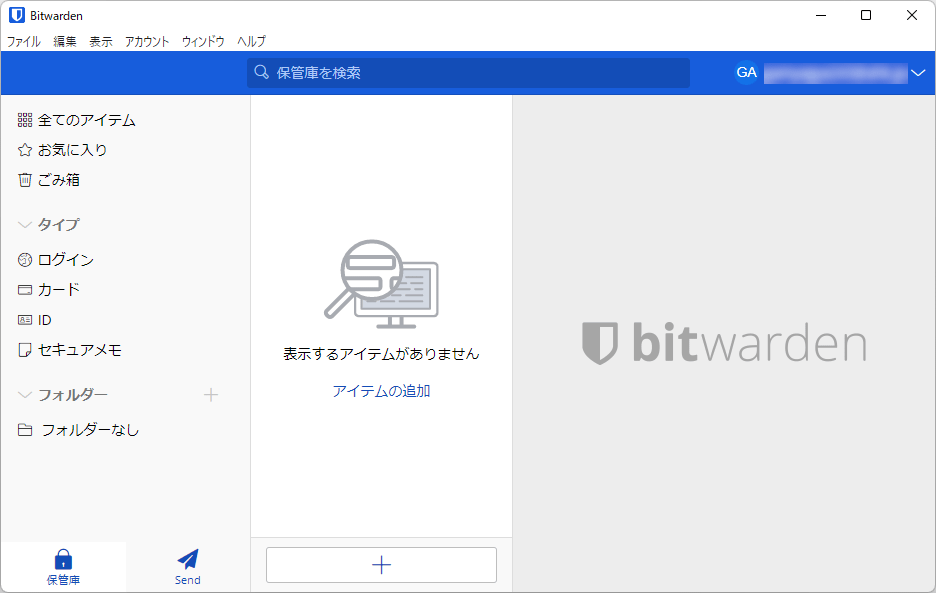Minimize the Bitwarden window

click(x=821, y=16)
